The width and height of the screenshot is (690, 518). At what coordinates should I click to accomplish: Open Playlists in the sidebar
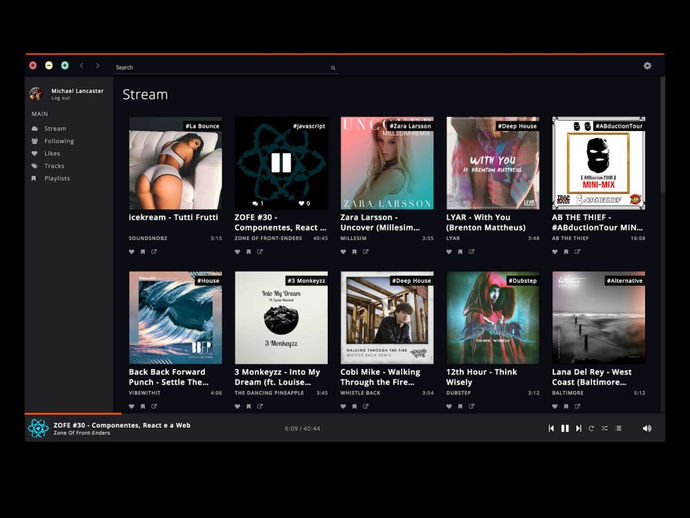coord(57,178)
